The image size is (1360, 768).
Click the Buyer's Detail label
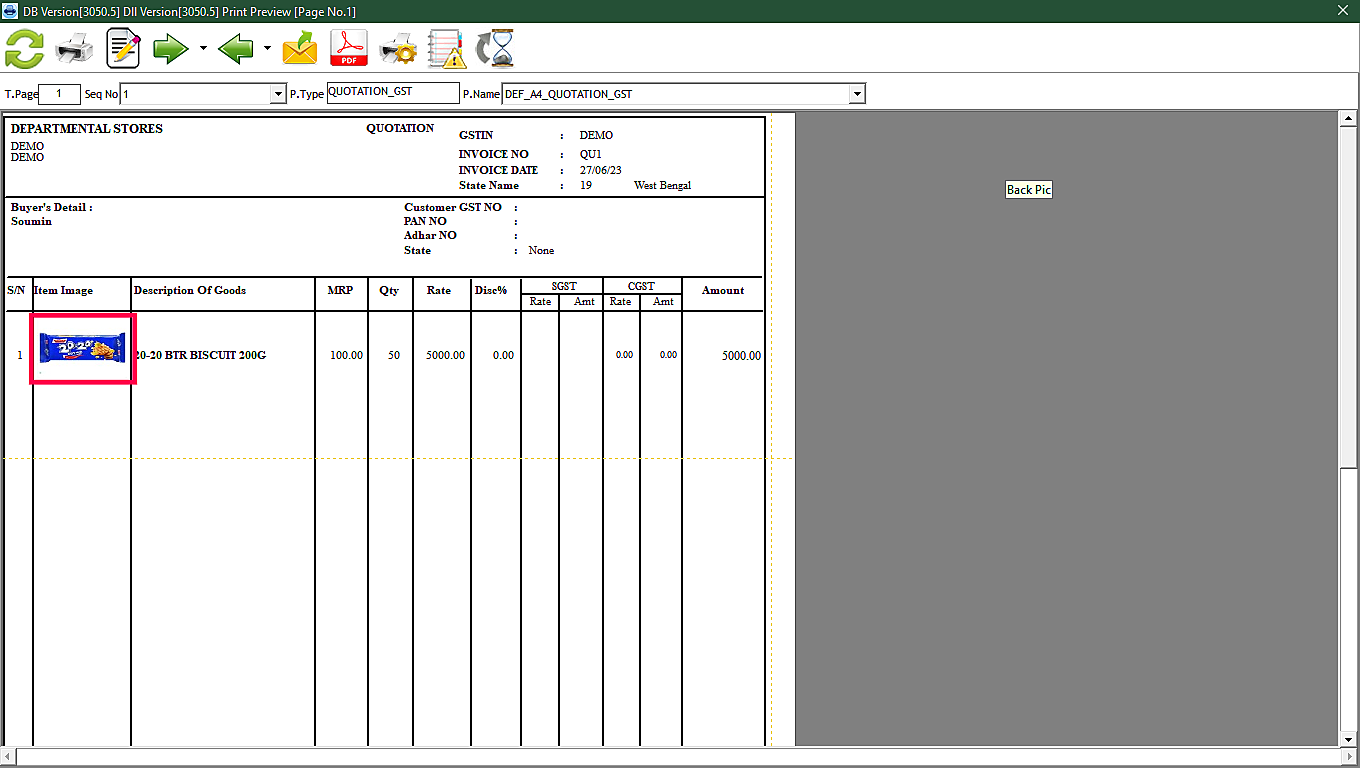(x=52, y=208)
